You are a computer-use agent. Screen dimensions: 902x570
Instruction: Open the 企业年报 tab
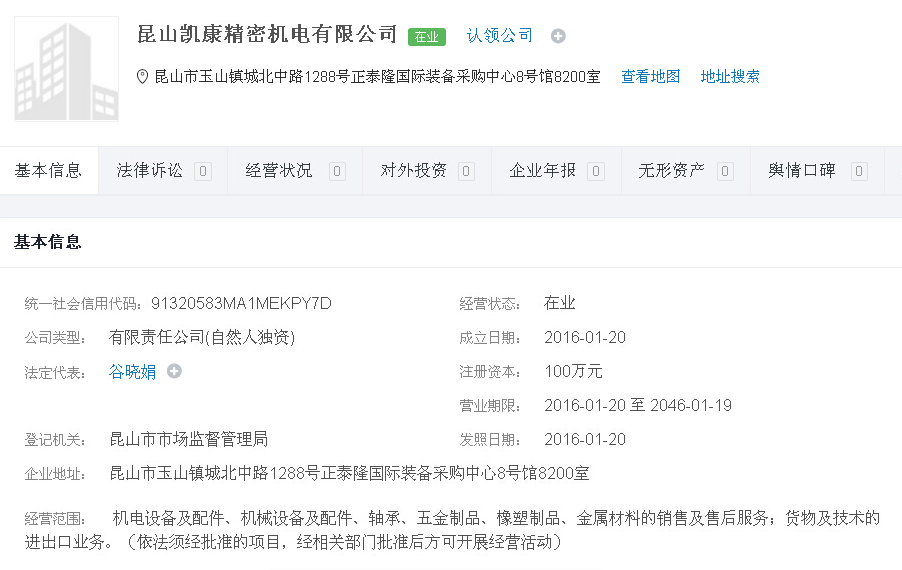543,171
